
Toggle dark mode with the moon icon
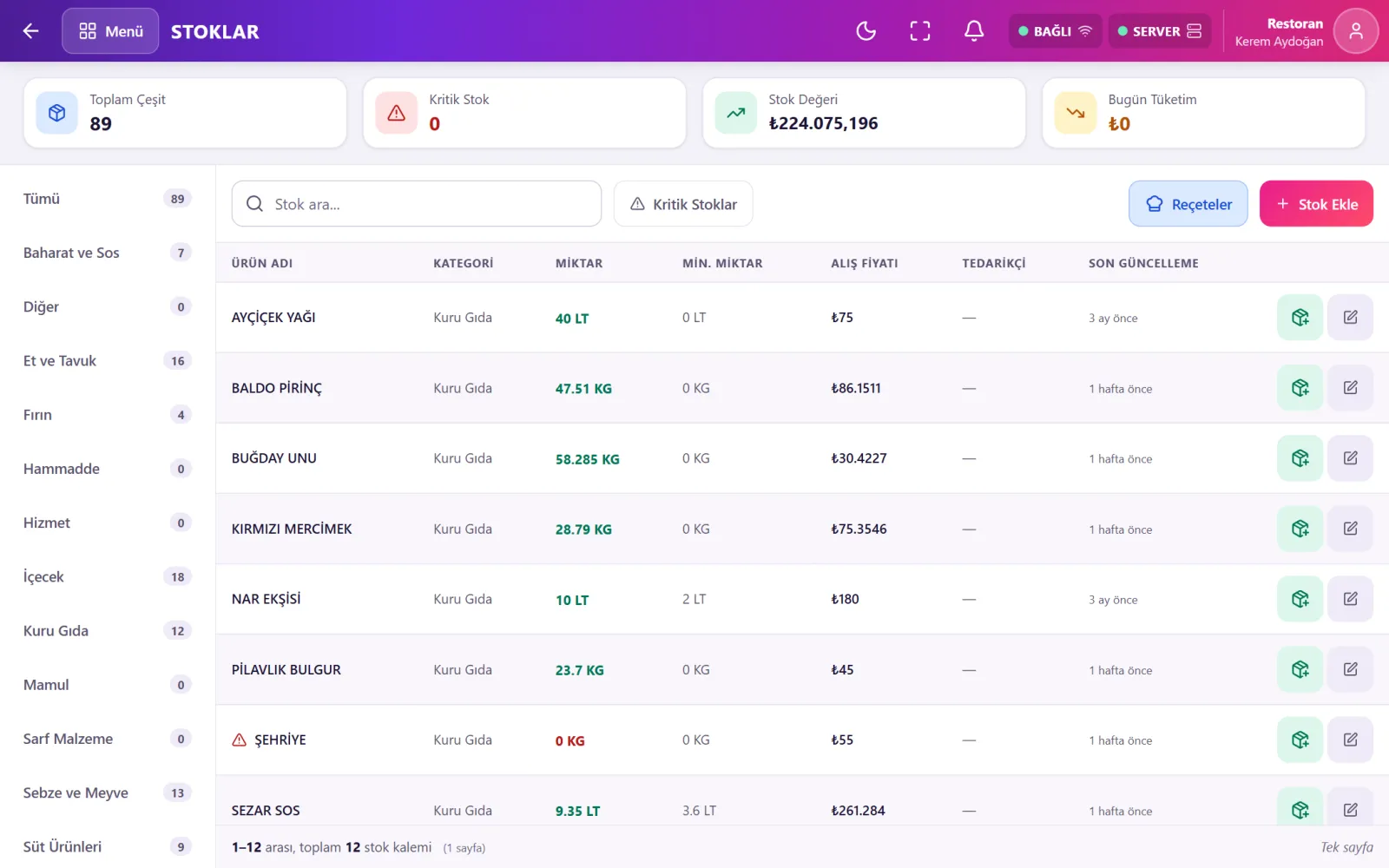point(866,31)
